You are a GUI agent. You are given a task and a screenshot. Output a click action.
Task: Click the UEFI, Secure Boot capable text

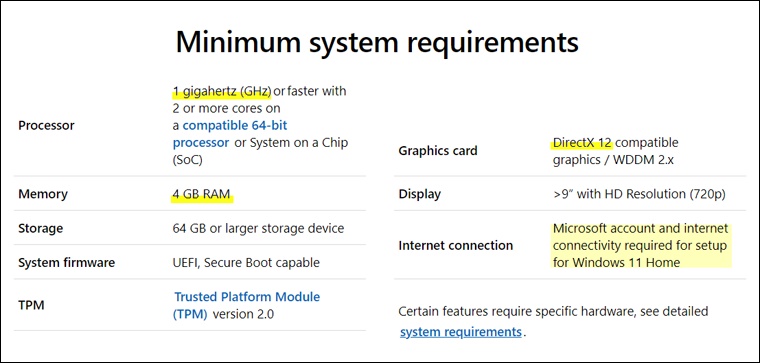(246, 263)
